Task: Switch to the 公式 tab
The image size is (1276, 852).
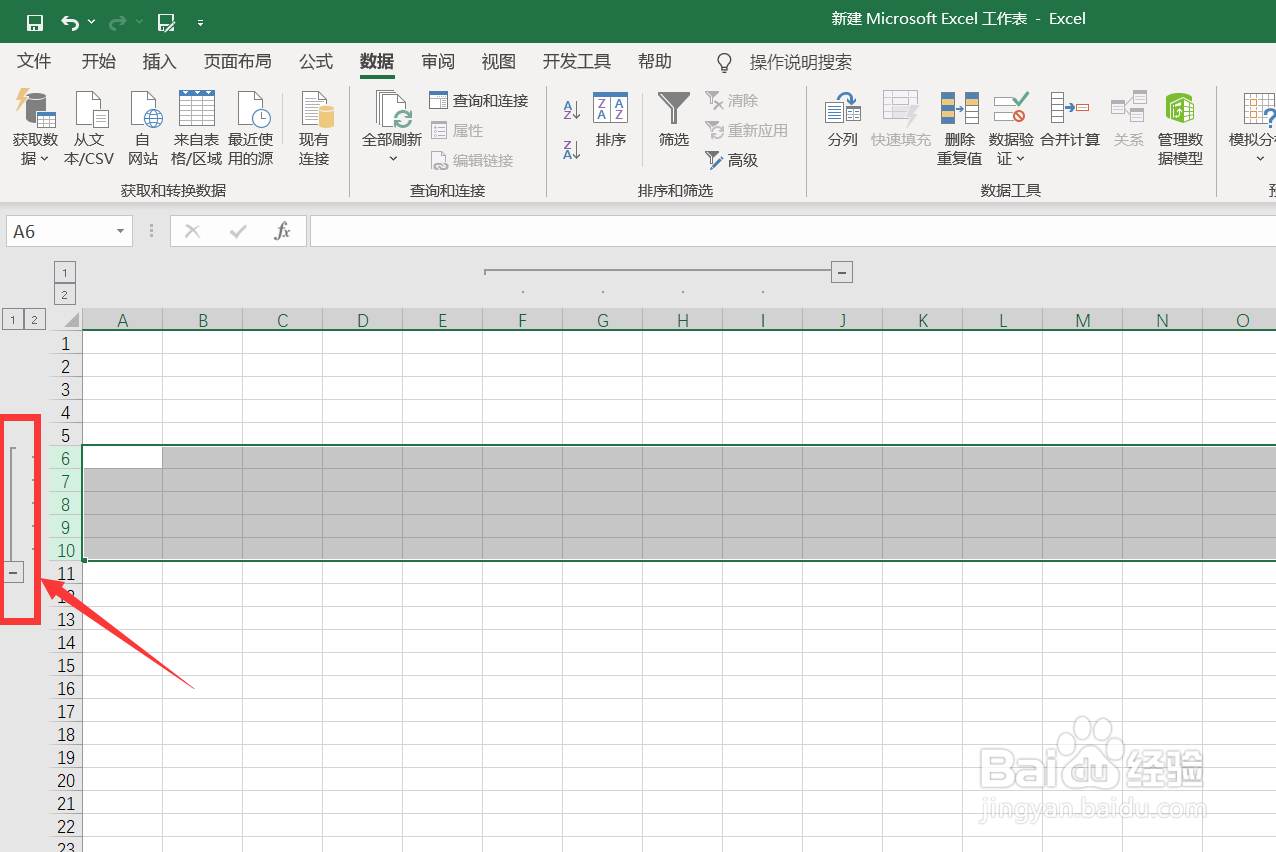Action: click(x=316, y=62)
